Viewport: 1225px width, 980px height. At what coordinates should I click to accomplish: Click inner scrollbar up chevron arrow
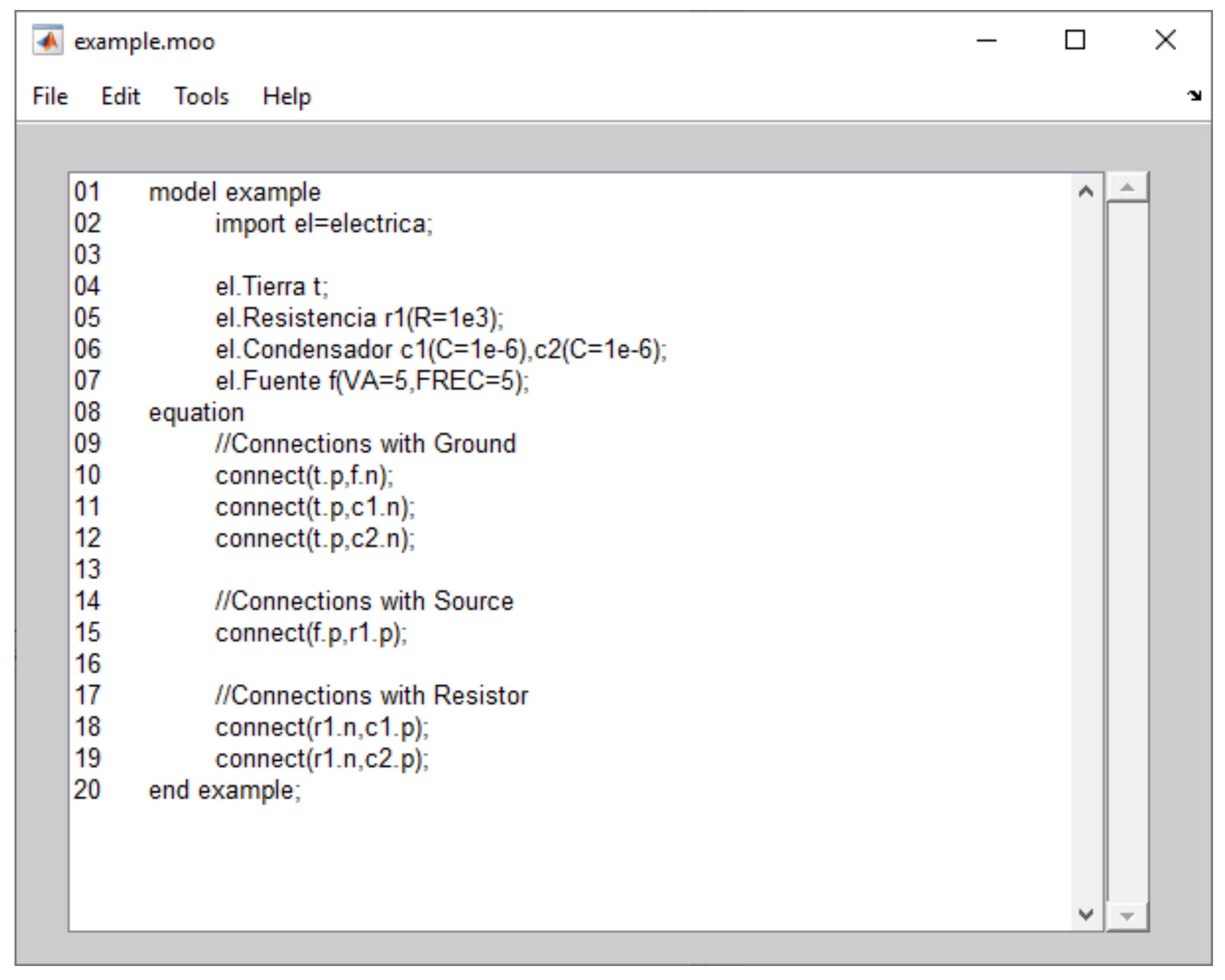1086,191
